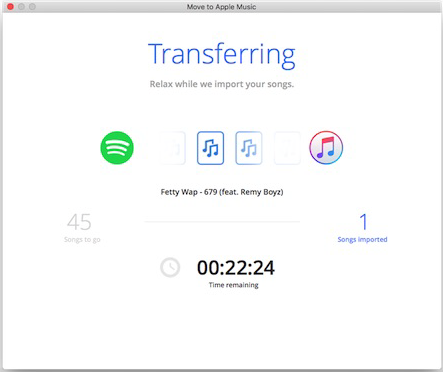The height and width of the screenshot is (372, 443).
Task: Click the Apple Music iTunes icon
Action: point(326,147)
